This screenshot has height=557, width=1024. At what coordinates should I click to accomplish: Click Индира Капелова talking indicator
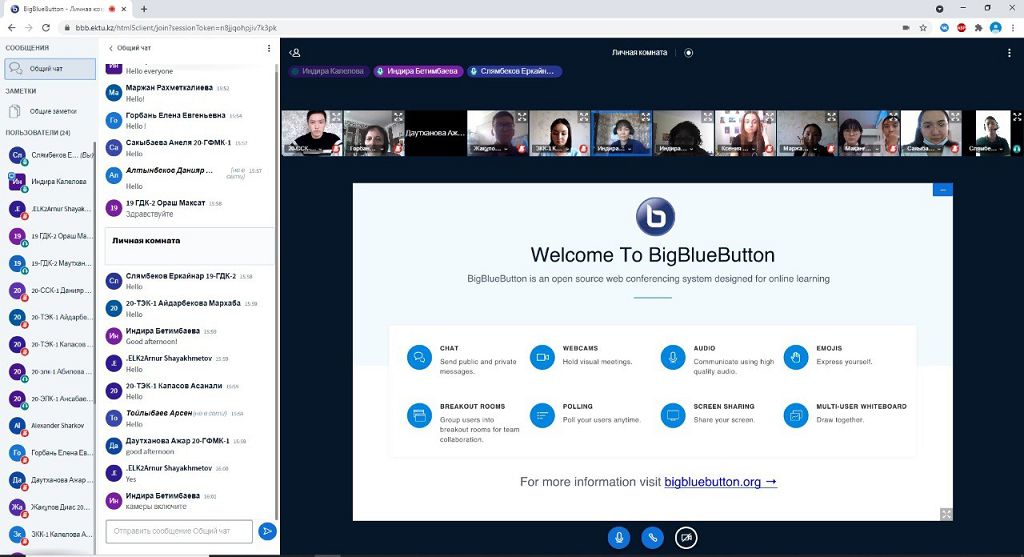point(327,71)
